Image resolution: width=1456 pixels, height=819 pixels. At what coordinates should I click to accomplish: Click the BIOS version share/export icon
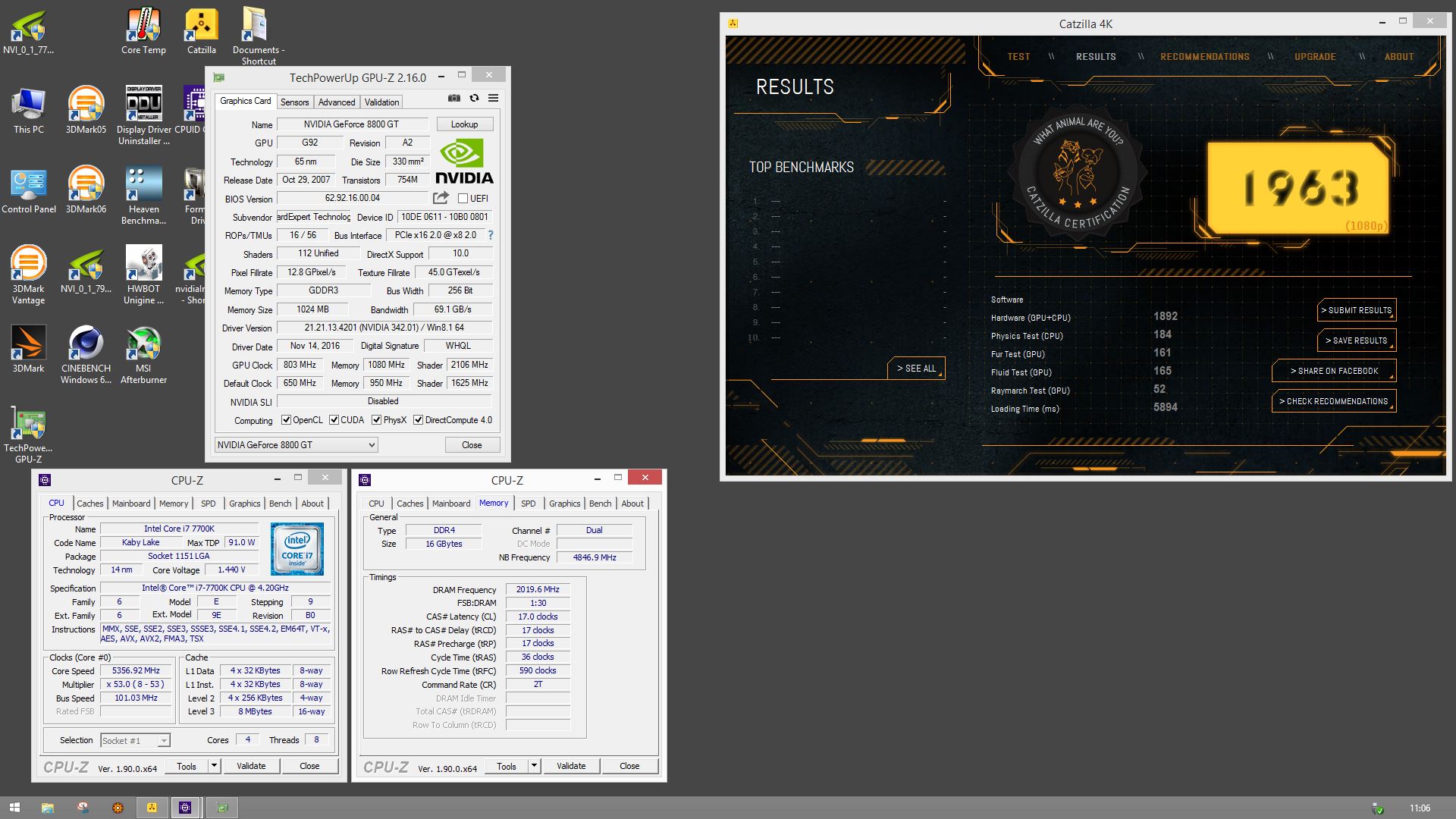tap(441, 198)
